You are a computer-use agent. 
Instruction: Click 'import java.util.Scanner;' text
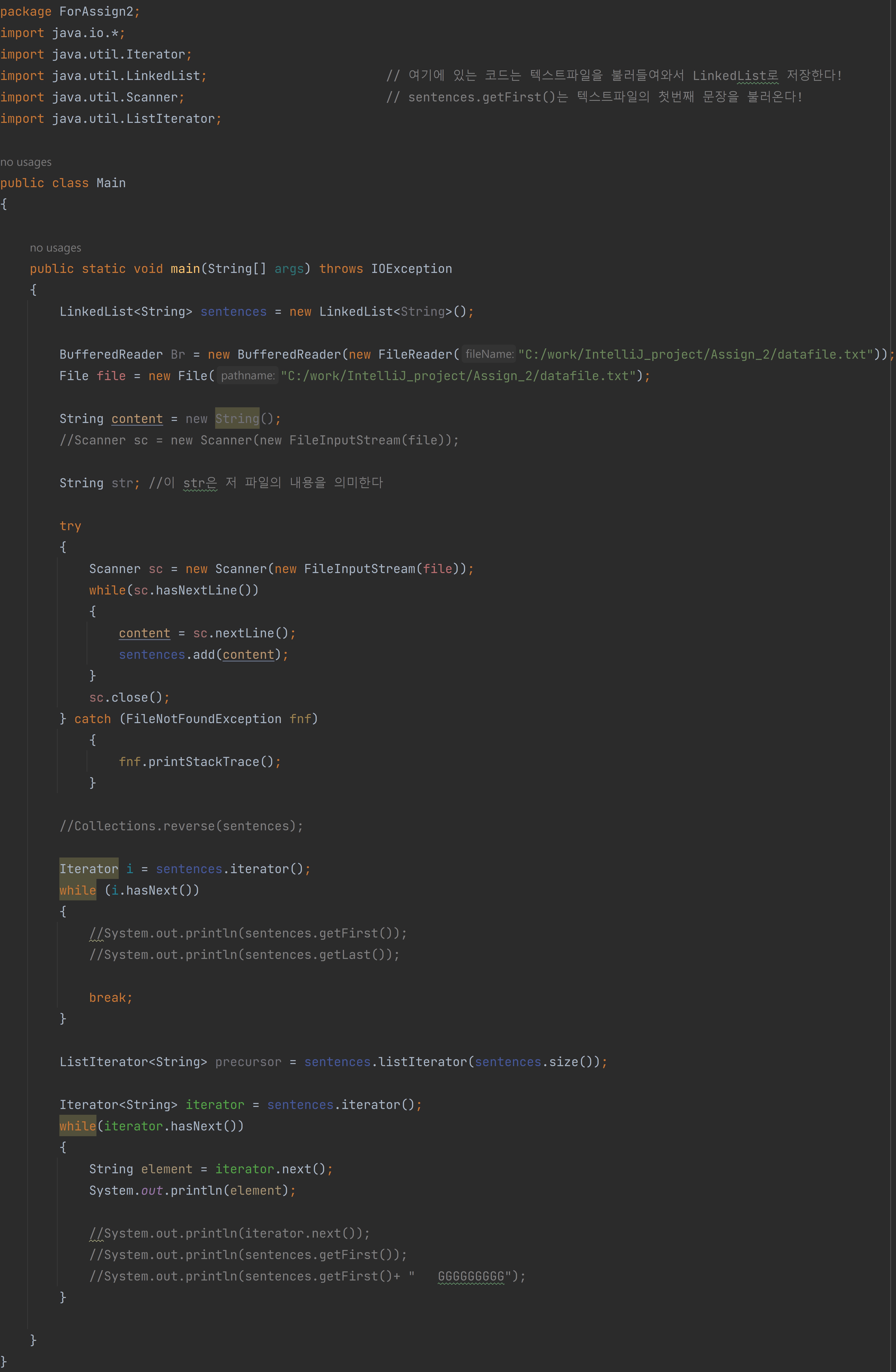click(92, 97)
